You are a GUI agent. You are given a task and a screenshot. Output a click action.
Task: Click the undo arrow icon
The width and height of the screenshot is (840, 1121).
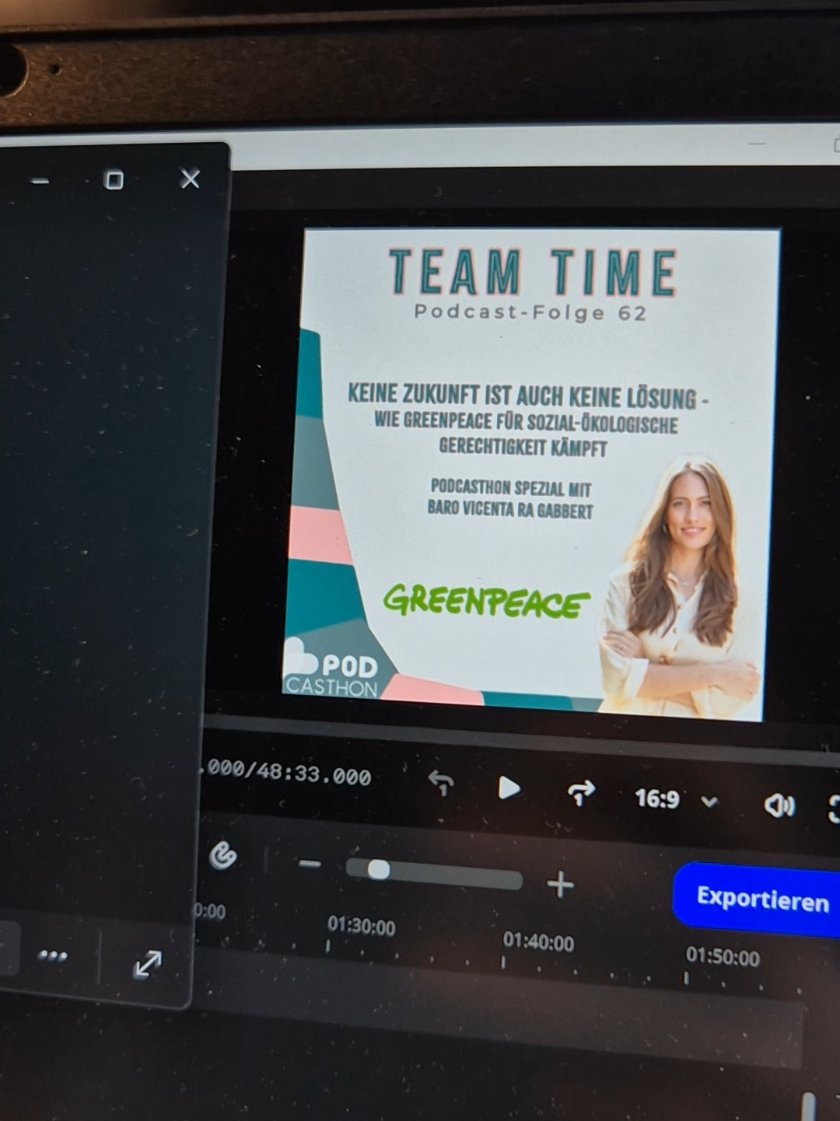click(441, 784)
